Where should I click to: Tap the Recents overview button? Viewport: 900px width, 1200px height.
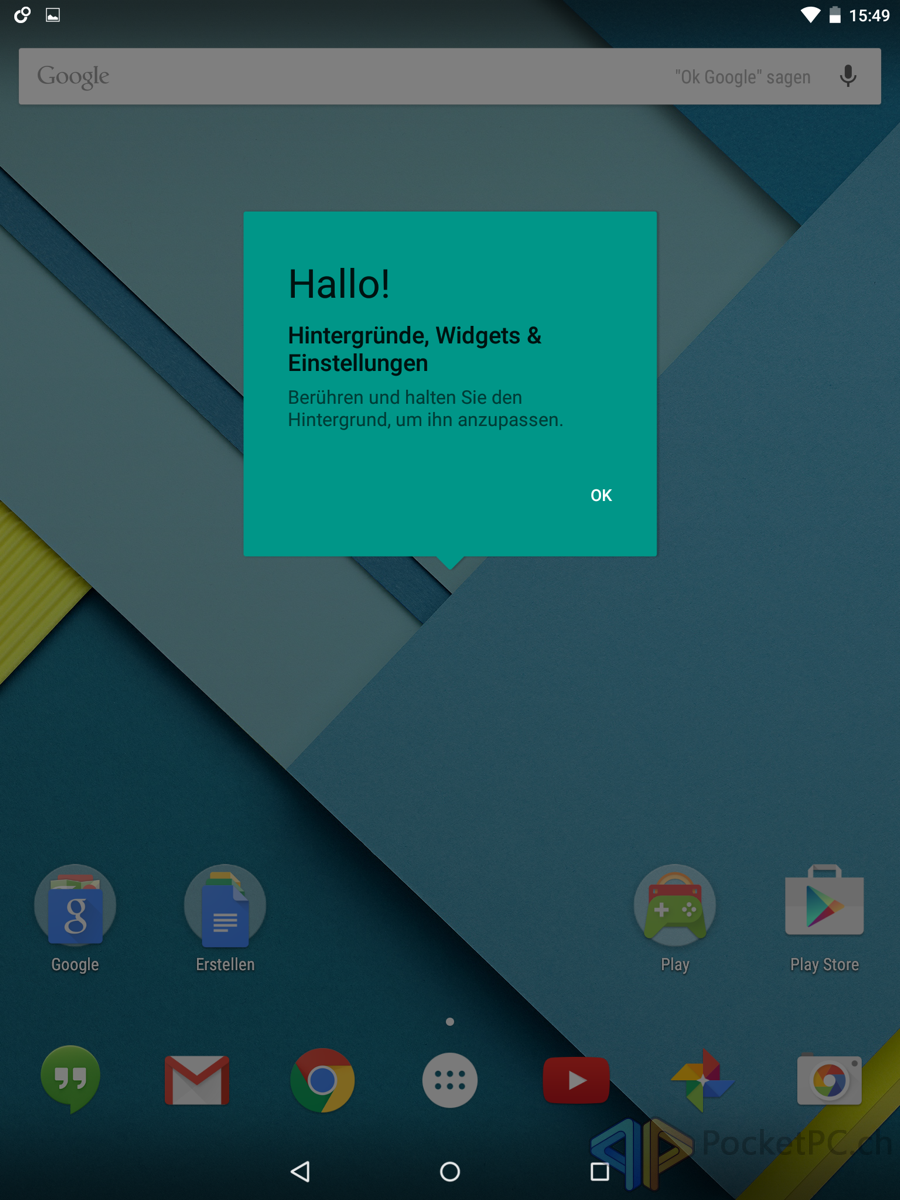click(x=600, y=1171)
